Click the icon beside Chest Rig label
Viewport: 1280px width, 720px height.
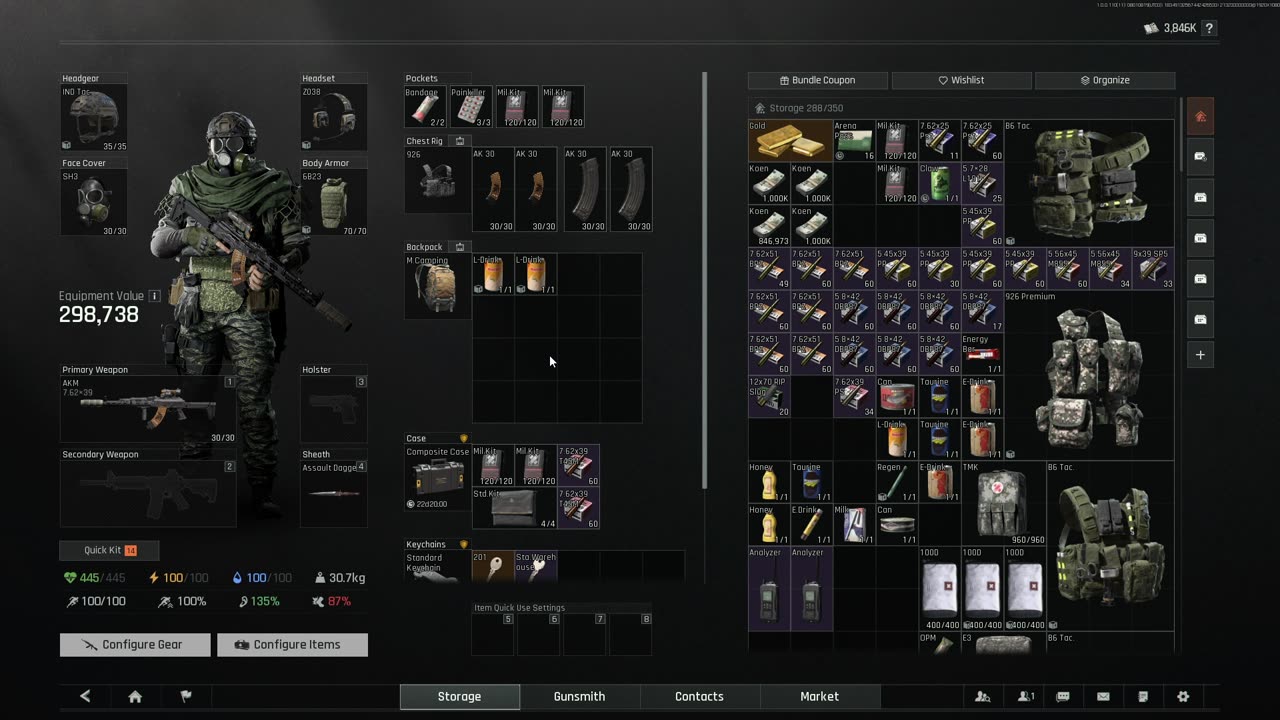pos(460,141)
